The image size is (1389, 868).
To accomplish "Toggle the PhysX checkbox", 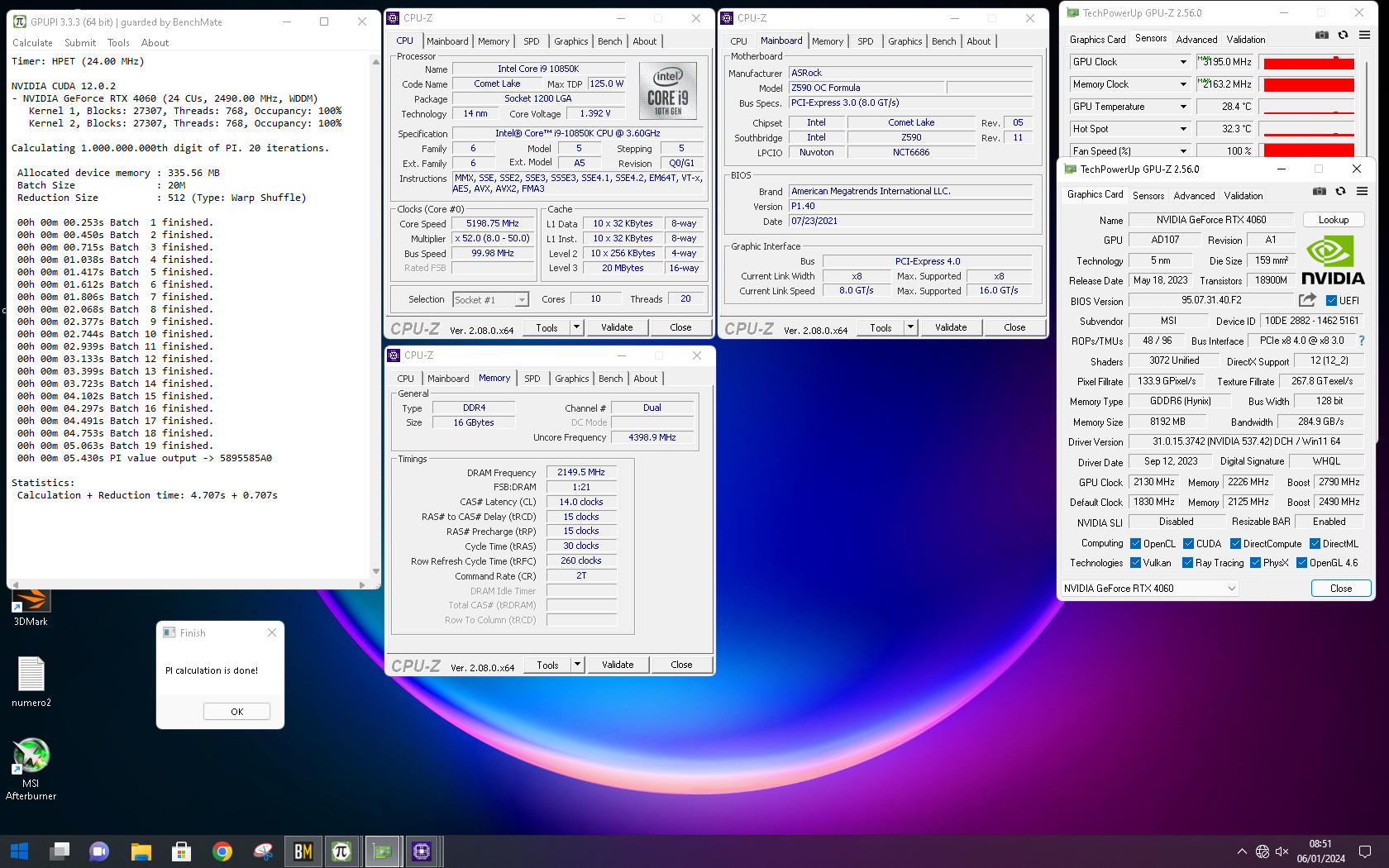I will (1255, 563).
